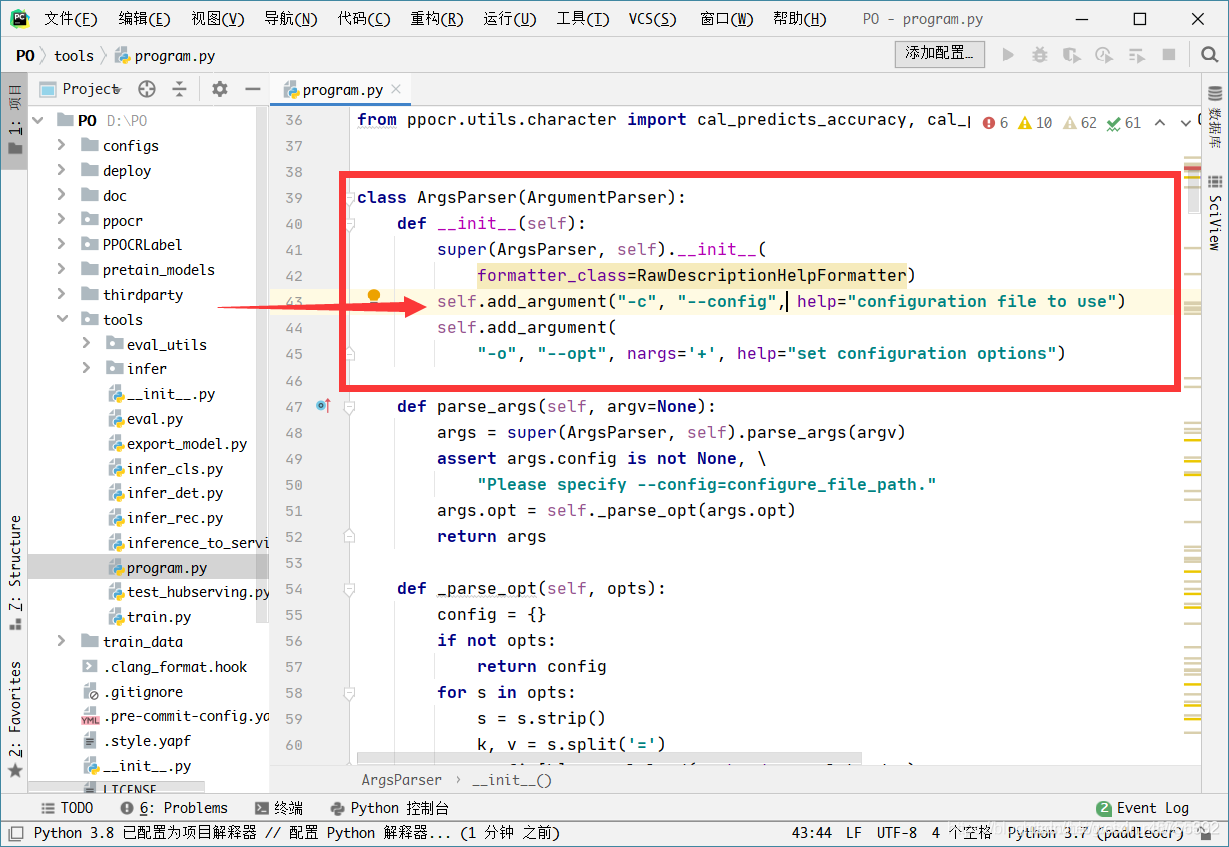Click line number 47 in the gutter
1229x847 pixels.
pyautogui.click(x=293, y=407)
